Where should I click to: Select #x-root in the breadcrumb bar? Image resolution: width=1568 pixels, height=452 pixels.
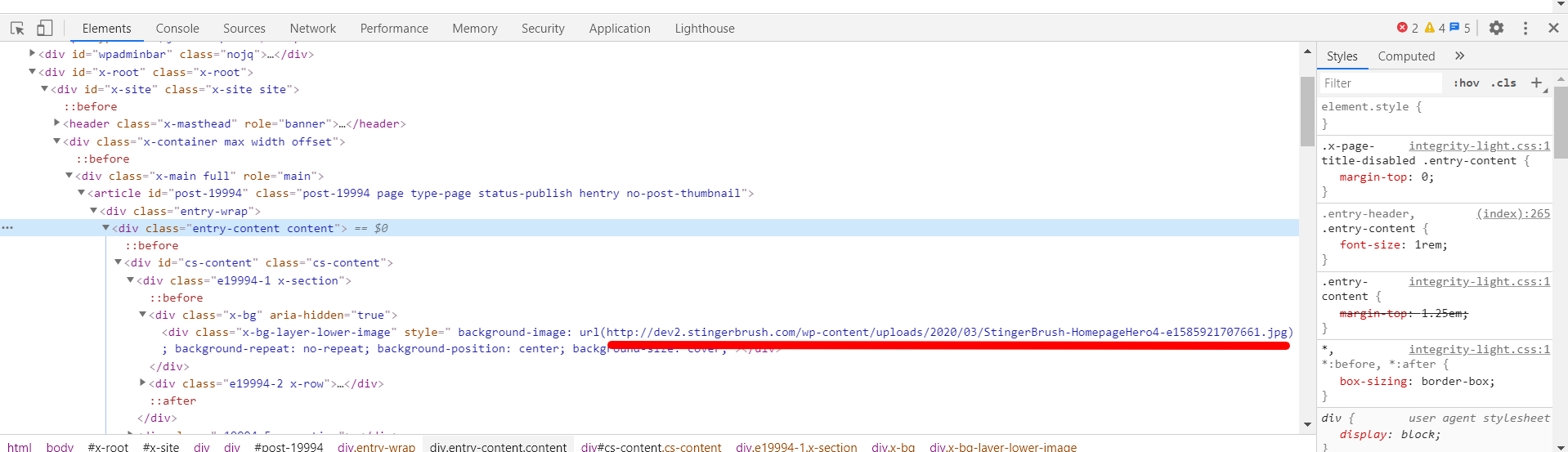(x=108, y=447)
